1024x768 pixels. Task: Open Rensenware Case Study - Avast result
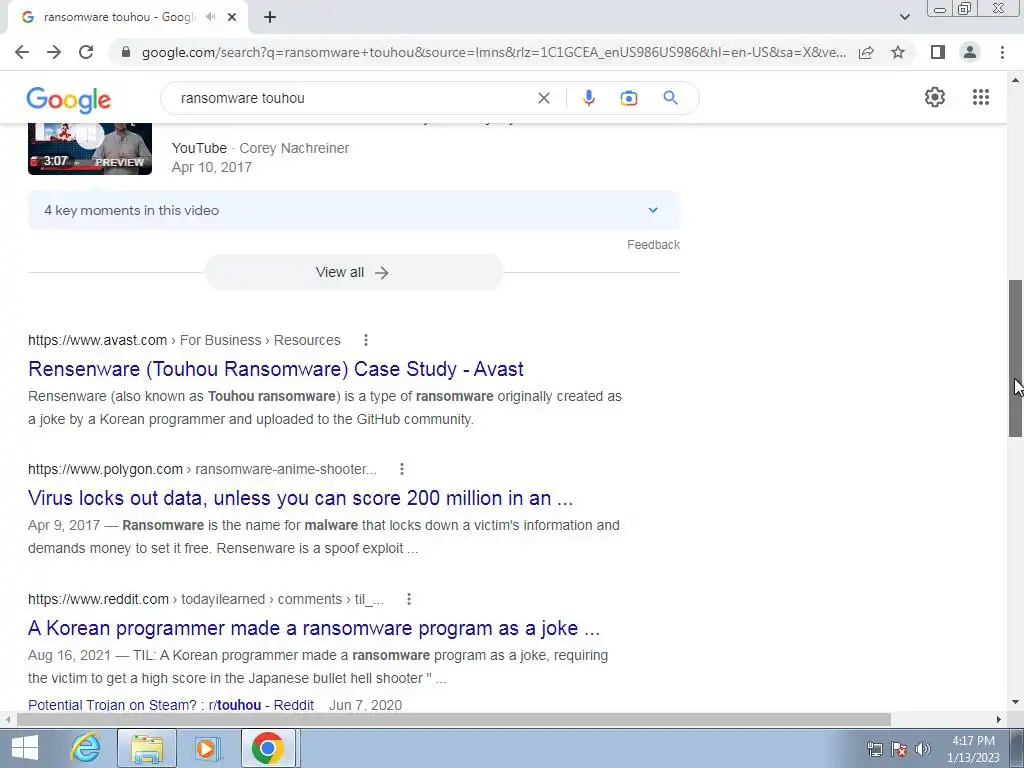[276, 369]
